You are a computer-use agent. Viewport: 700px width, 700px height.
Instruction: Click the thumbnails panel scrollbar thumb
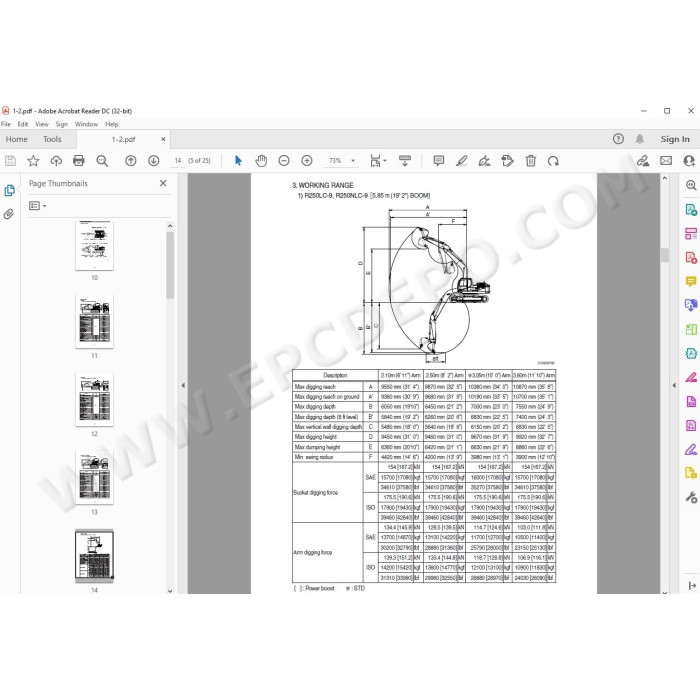point(170,265)
